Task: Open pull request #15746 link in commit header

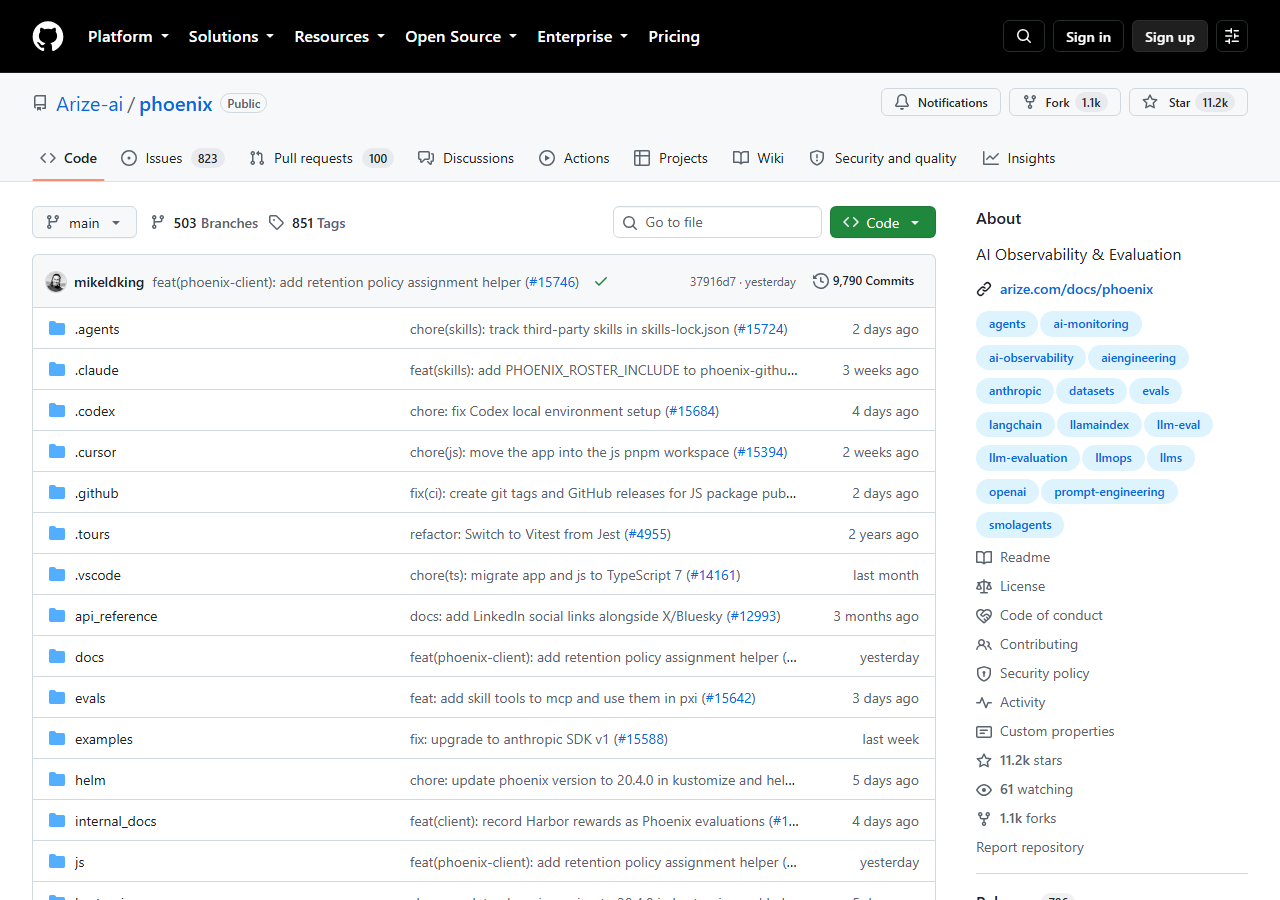Action: tap(553, 282)
